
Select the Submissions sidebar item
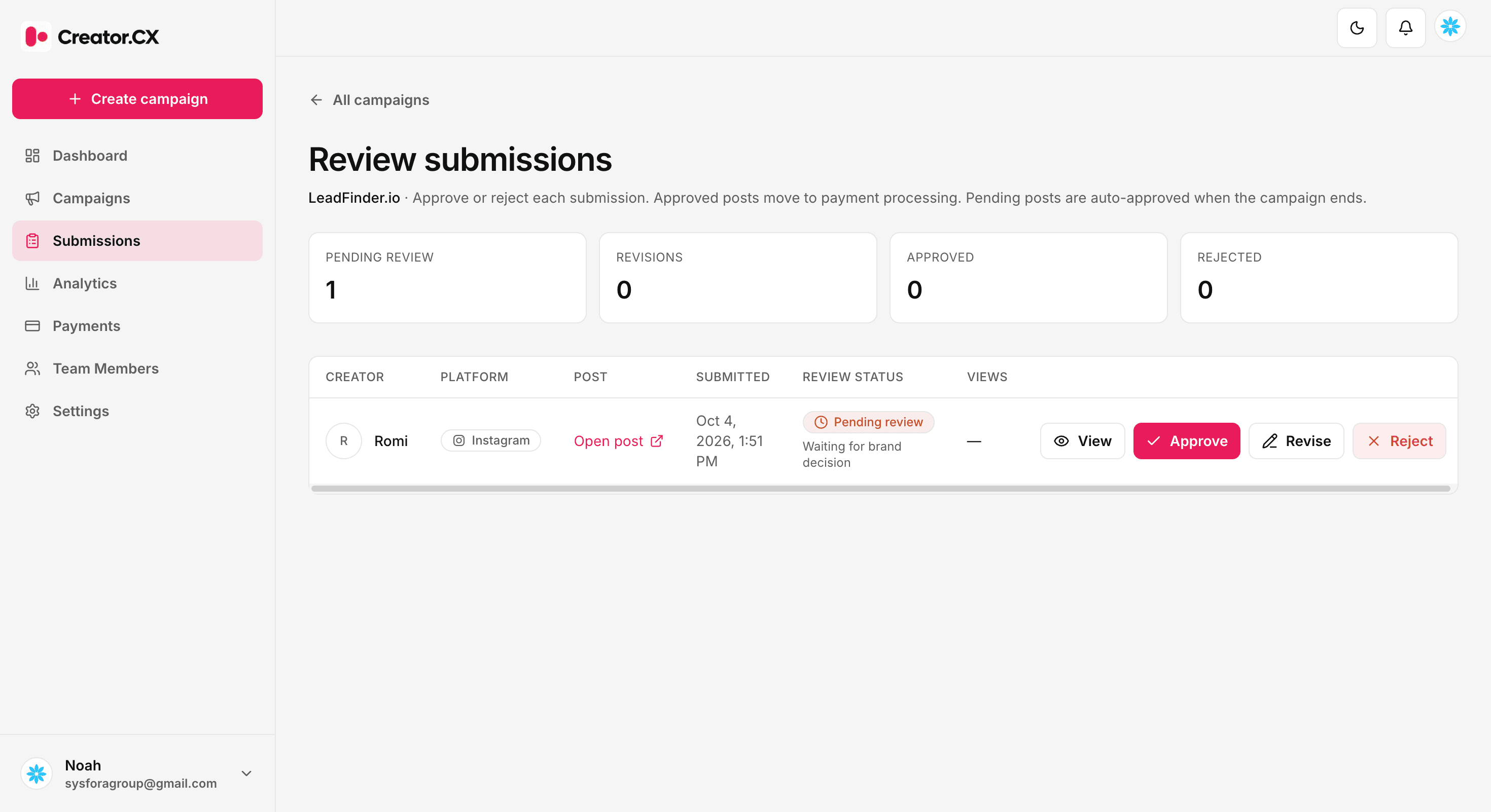[x=137, y=241]
